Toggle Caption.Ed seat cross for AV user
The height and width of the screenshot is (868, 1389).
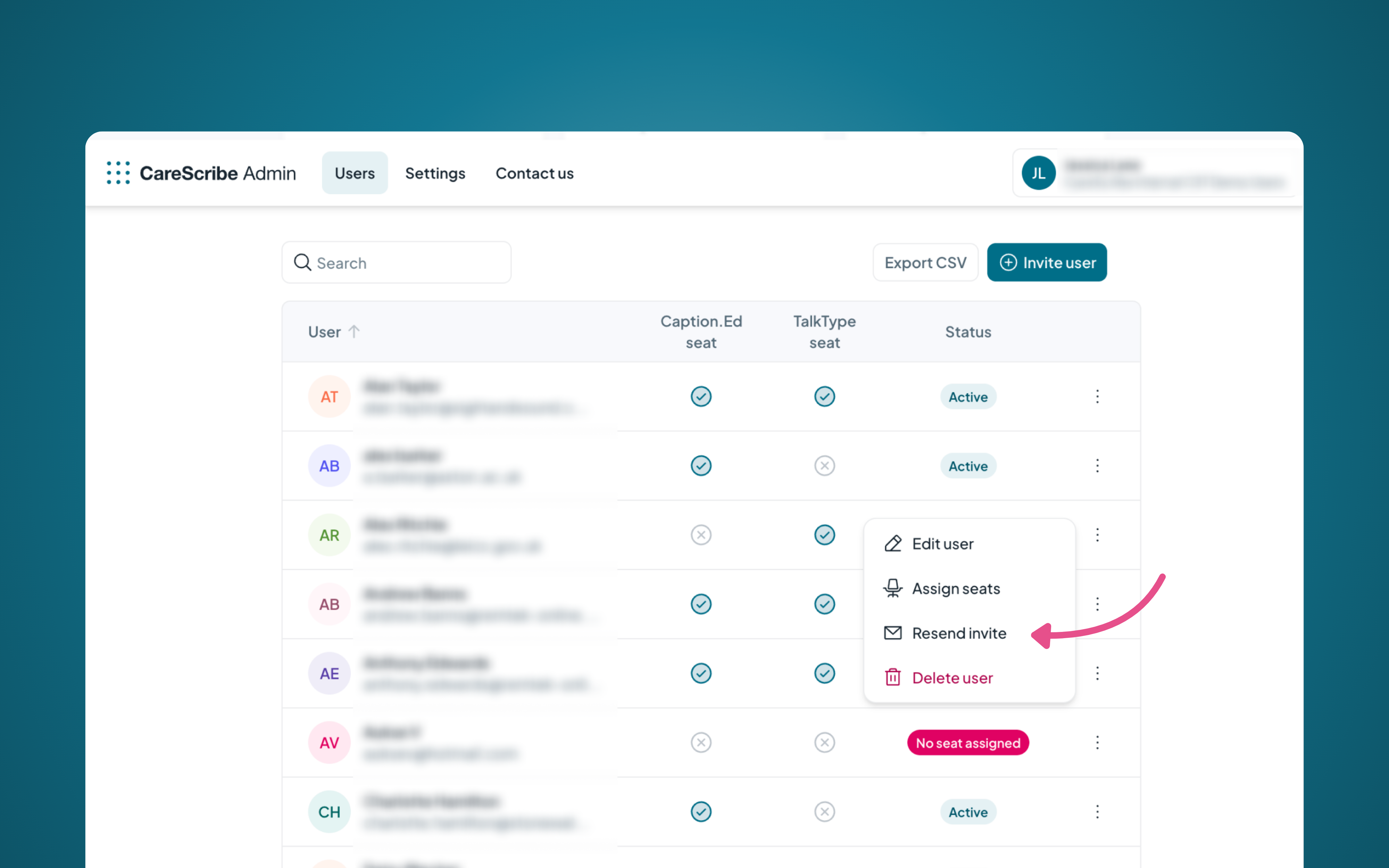(x=701, y=742)
